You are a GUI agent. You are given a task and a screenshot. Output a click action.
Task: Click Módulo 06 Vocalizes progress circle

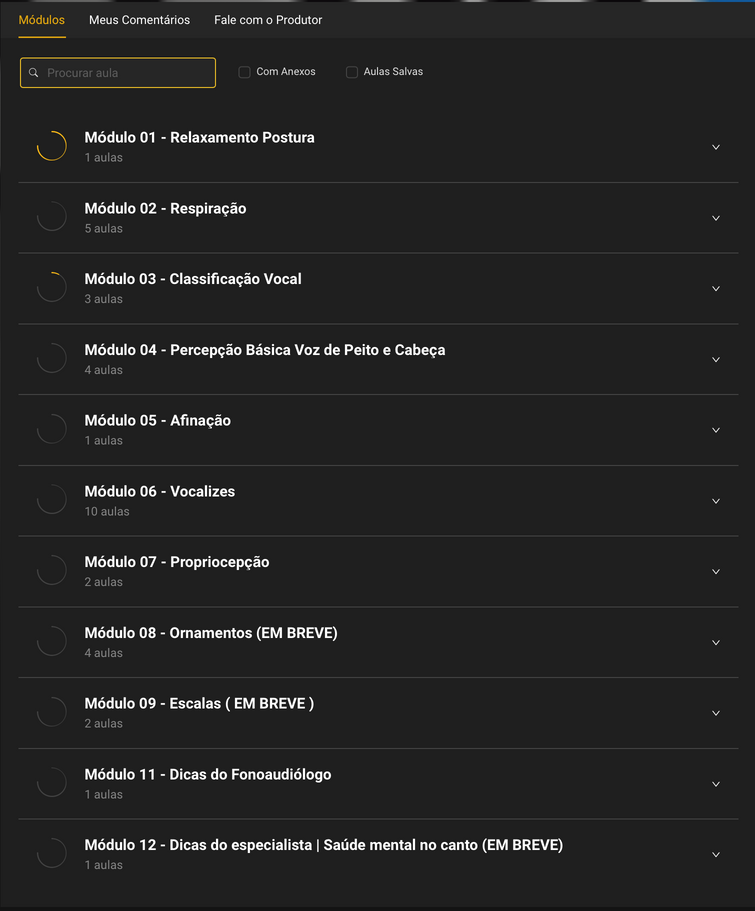[x=52, y=500]
